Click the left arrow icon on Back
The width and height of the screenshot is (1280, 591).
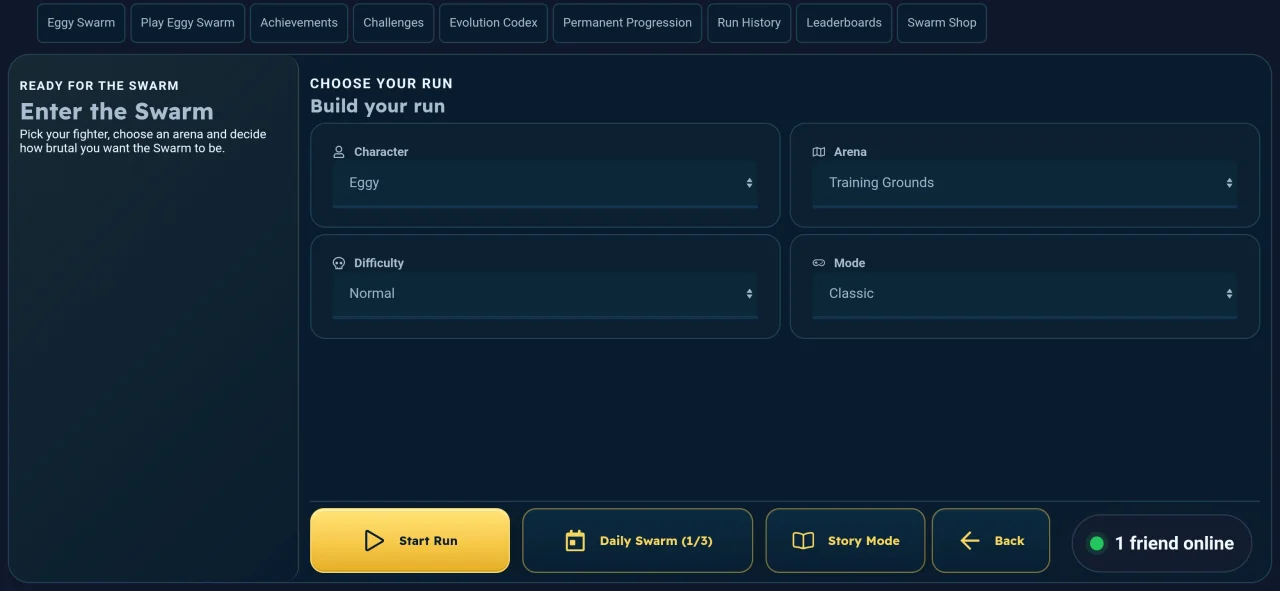(x=969, y=541)
